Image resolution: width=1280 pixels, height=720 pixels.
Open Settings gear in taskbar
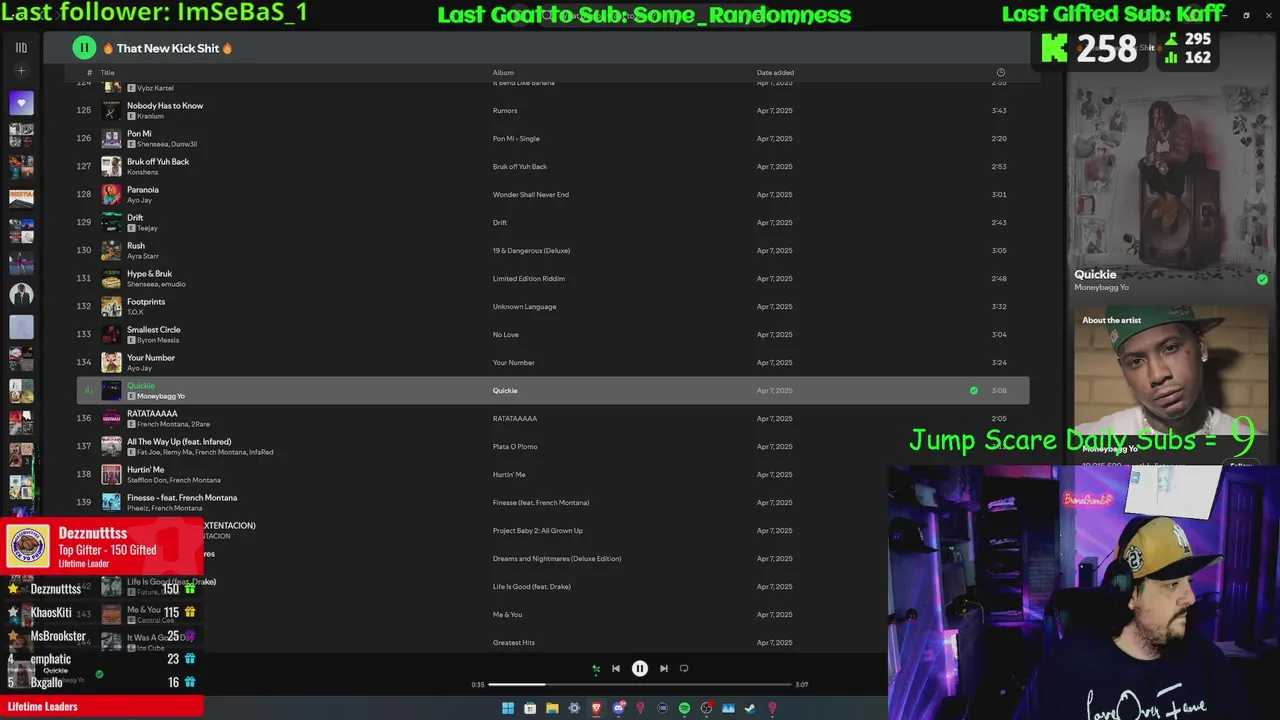pyautogui.click(x=574, y=708)
